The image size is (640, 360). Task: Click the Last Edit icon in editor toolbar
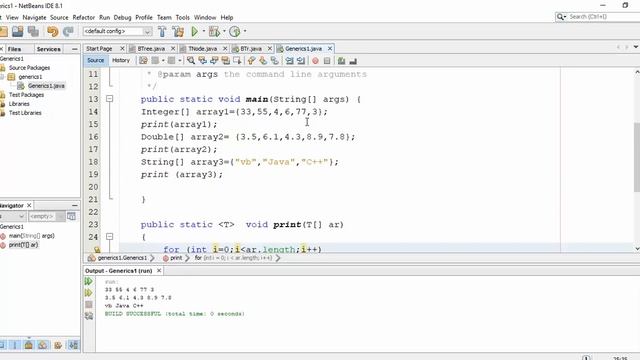tap(143, 61)
